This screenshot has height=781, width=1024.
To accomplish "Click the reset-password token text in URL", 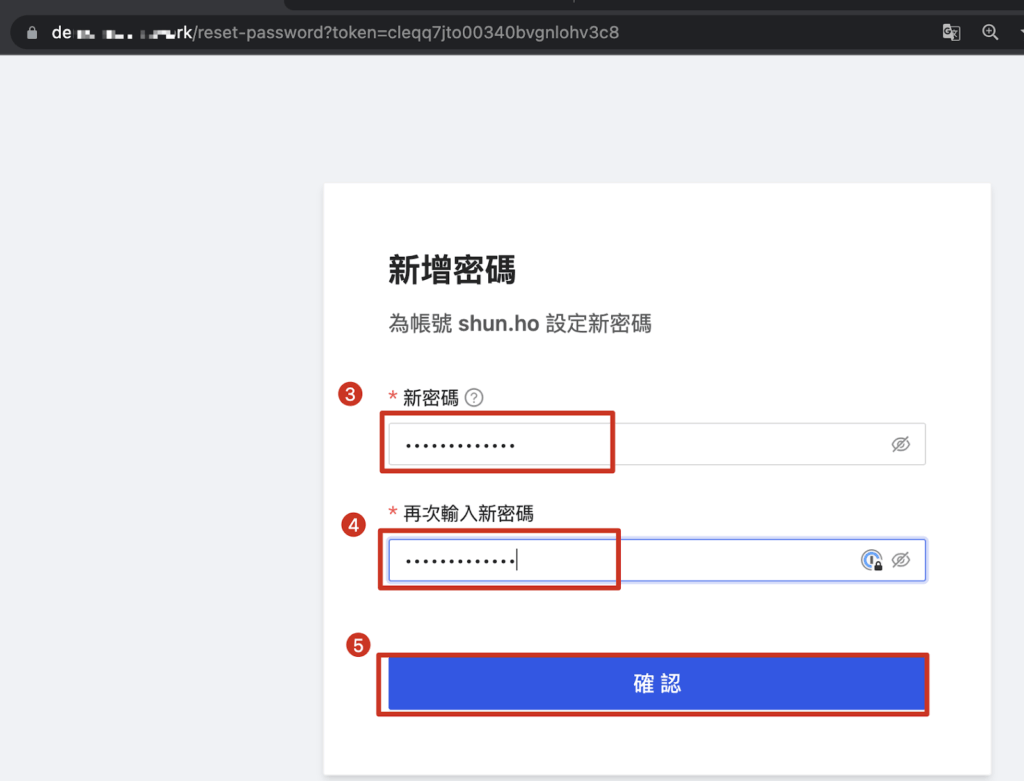I will tap(480, 32).
